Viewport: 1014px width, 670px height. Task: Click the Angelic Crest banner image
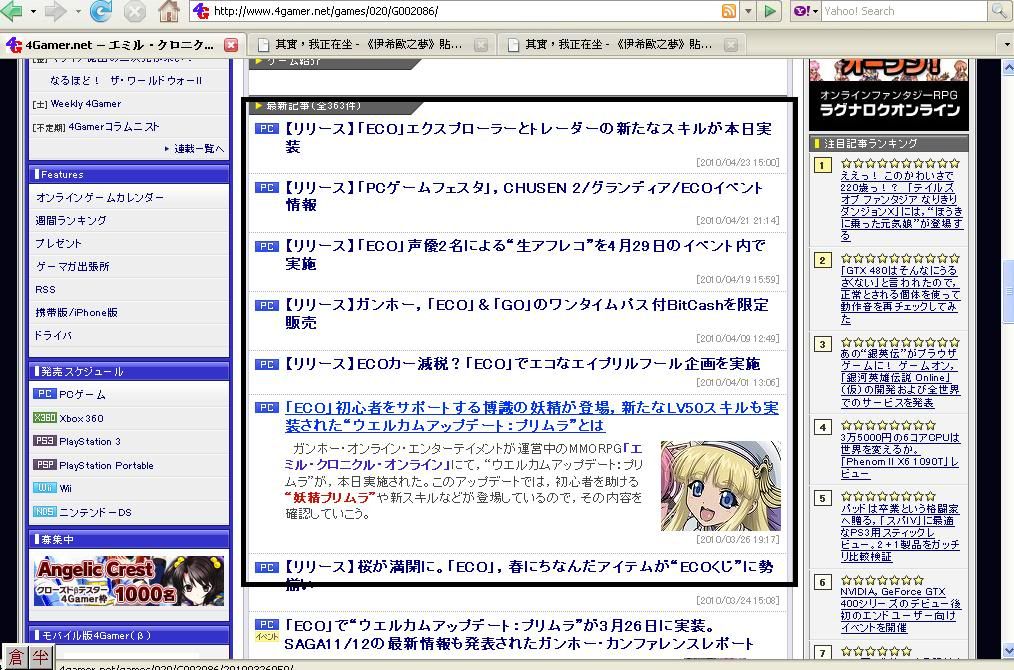(129, 581)
